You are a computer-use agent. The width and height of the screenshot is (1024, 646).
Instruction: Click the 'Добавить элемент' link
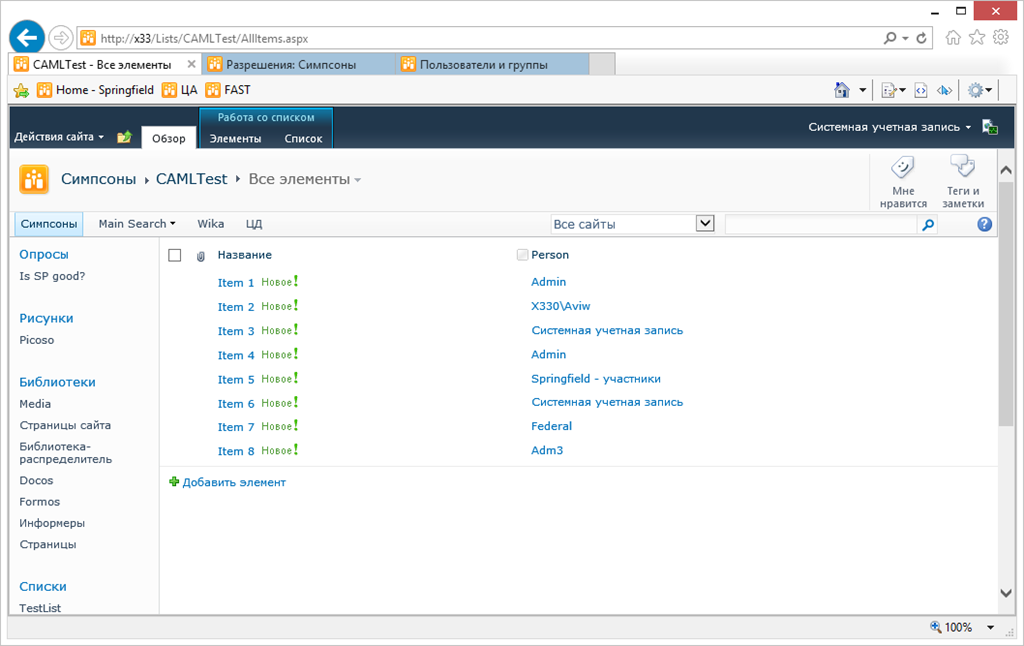pyautogui.click(x=234, y=482)
